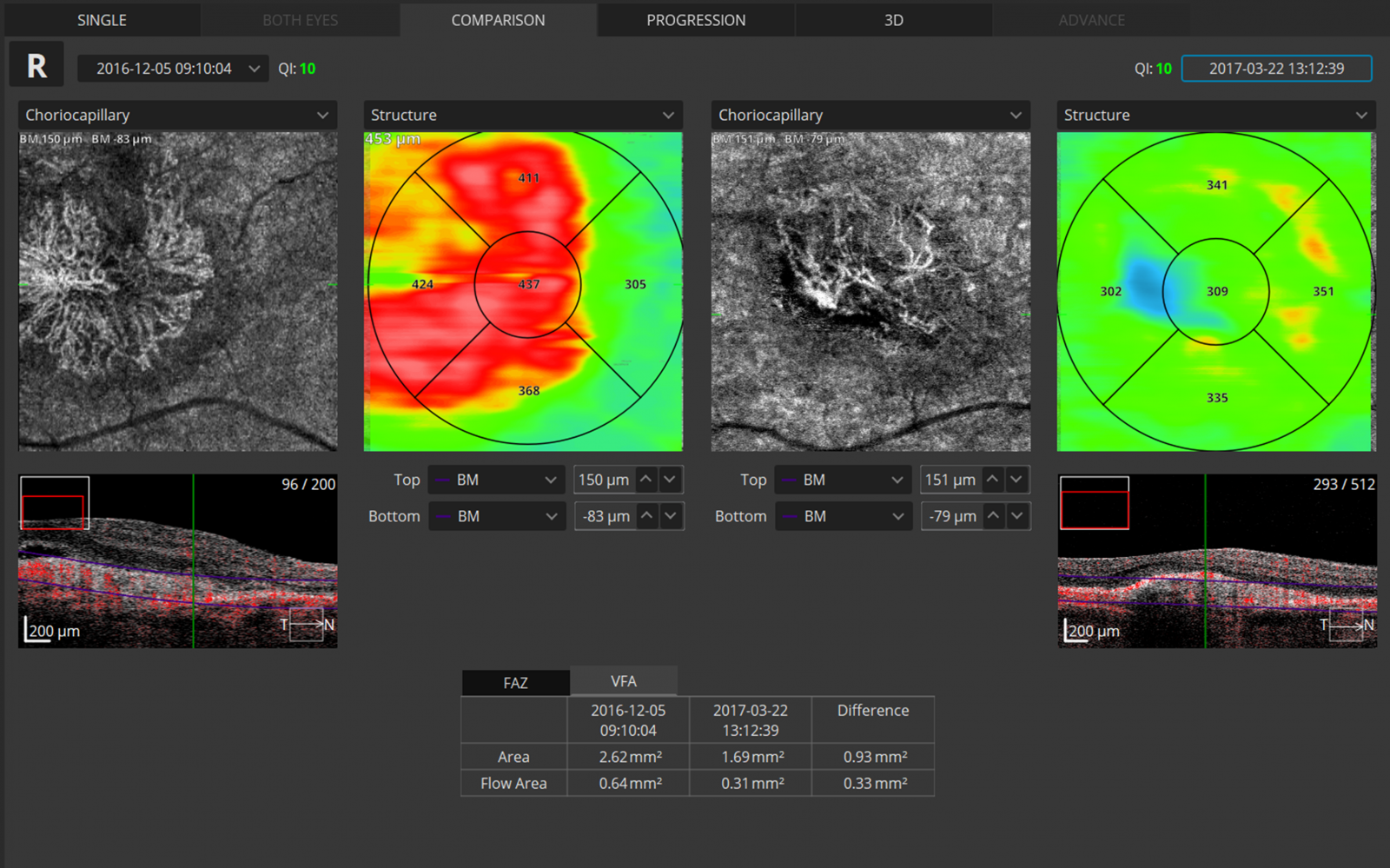This screenshot has height=868, width=1390.
Task: Switch to the PROGRESSION tab
Action: pyautogui.click(x=696, y=20)
